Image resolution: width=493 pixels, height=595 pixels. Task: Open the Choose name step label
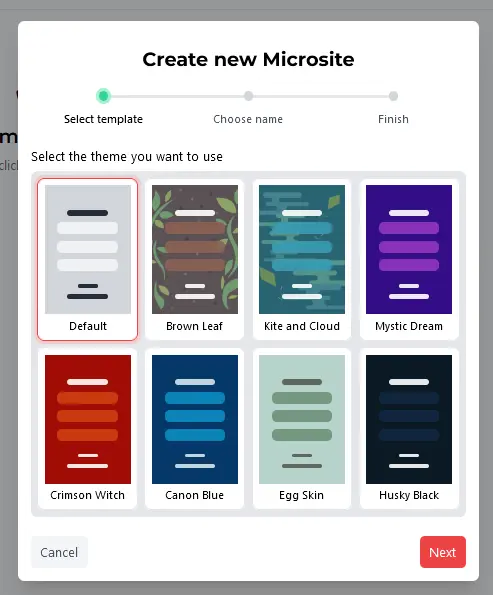tap(248, 119)
